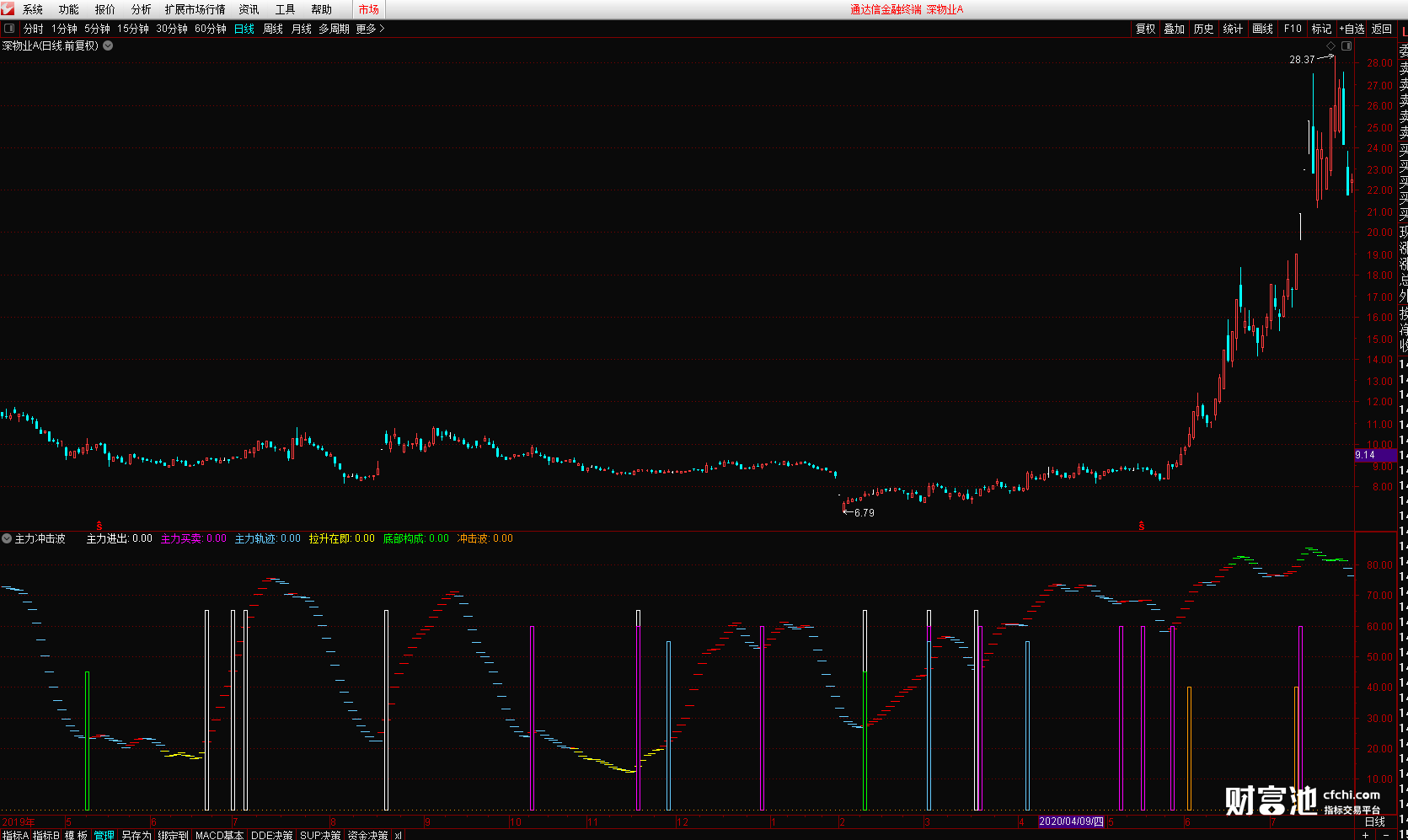
Task: Open the 系统 menu
Action: pyautogui.click(x=33, y=9)
